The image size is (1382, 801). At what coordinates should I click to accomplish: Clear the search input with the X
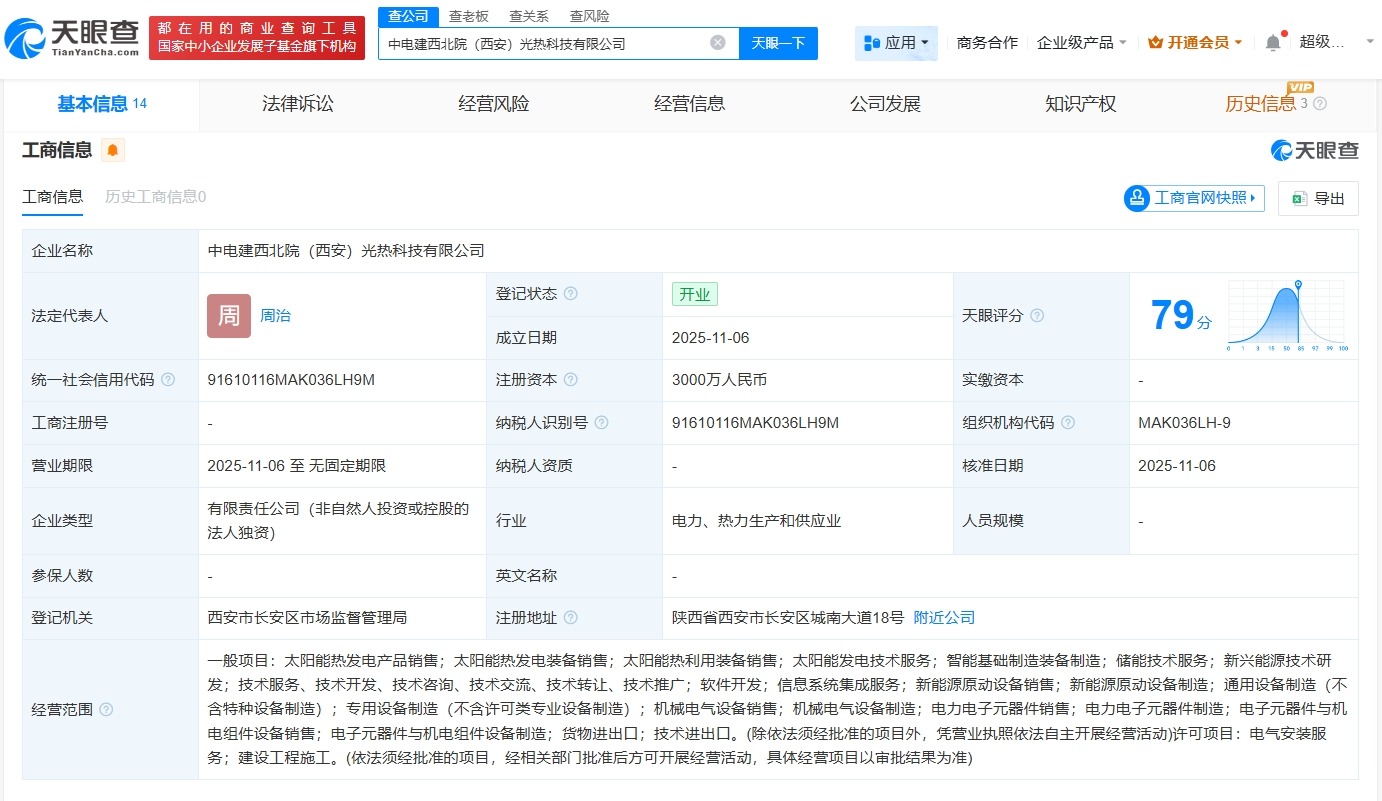pyautogui.click(x=716, y=42)
